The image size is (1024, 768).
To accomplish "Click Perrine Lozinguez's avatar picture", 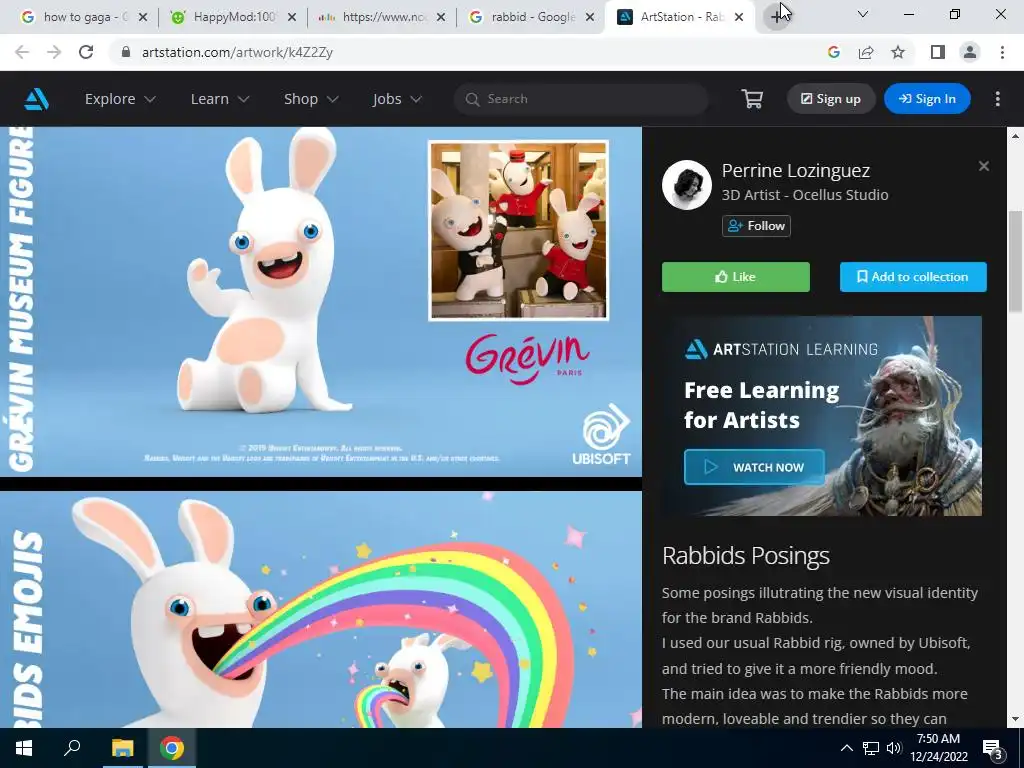I will (686, 185).
